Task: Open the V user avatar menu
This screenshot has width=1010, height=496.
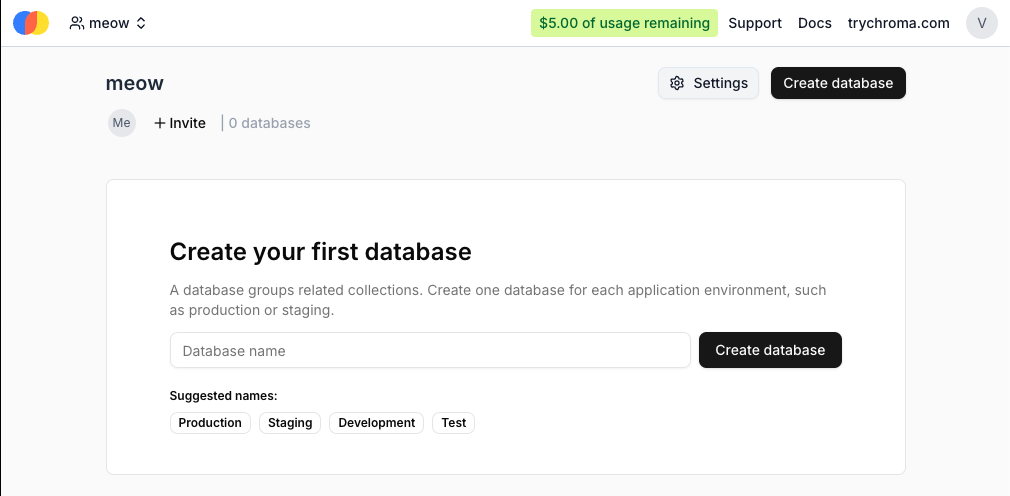Action: coord(981,23)
